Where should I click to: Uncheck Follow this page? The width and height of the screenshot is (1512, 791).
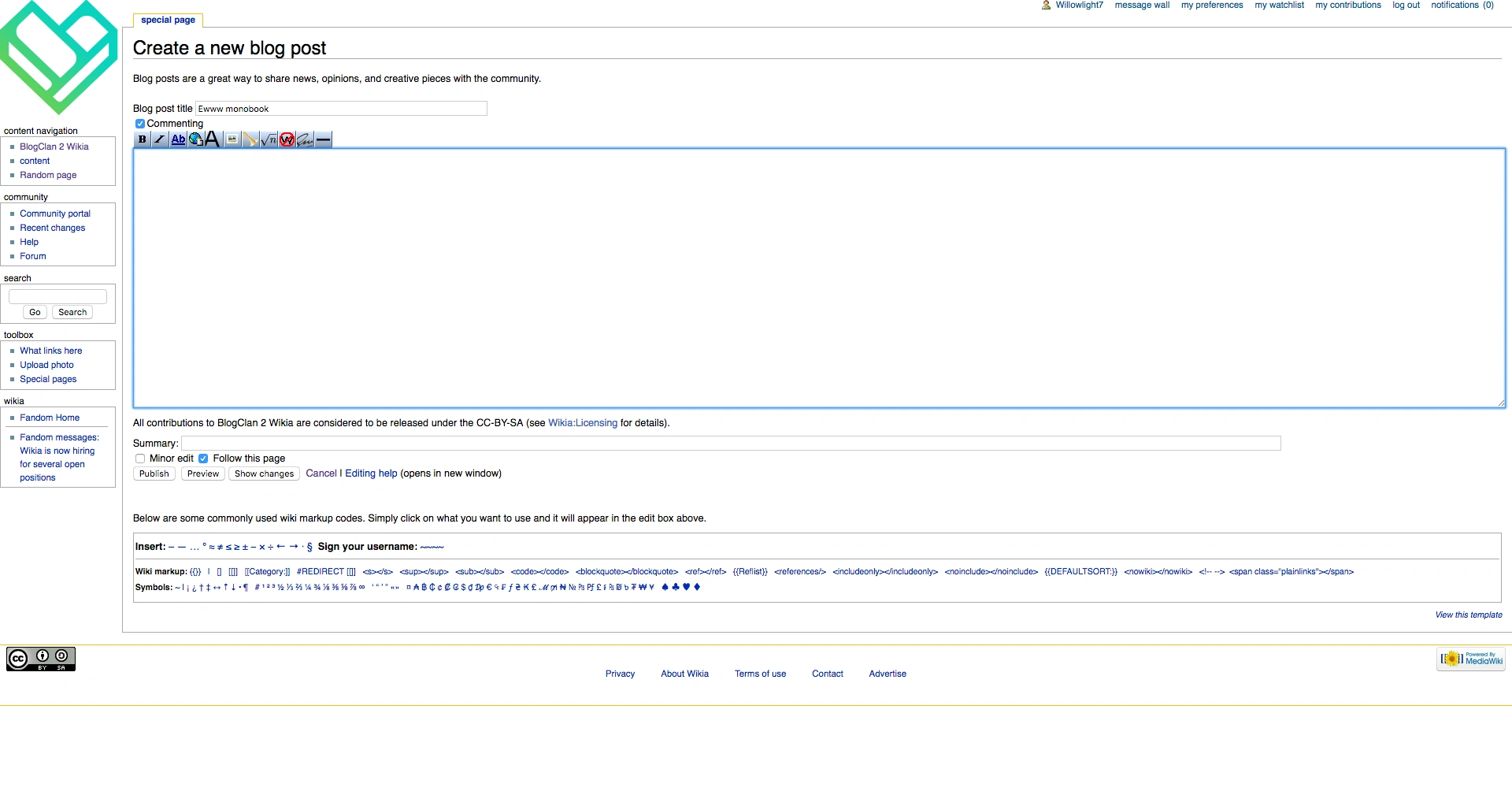(x=203, y=459)
